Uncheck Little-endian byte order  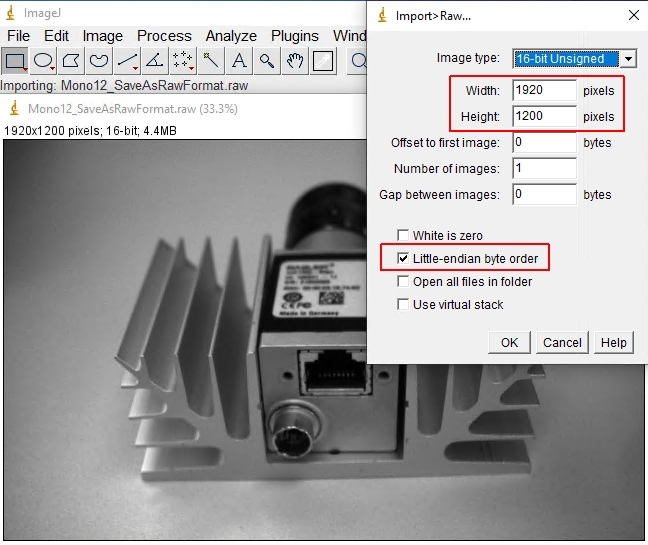click(x=403, y=259)
